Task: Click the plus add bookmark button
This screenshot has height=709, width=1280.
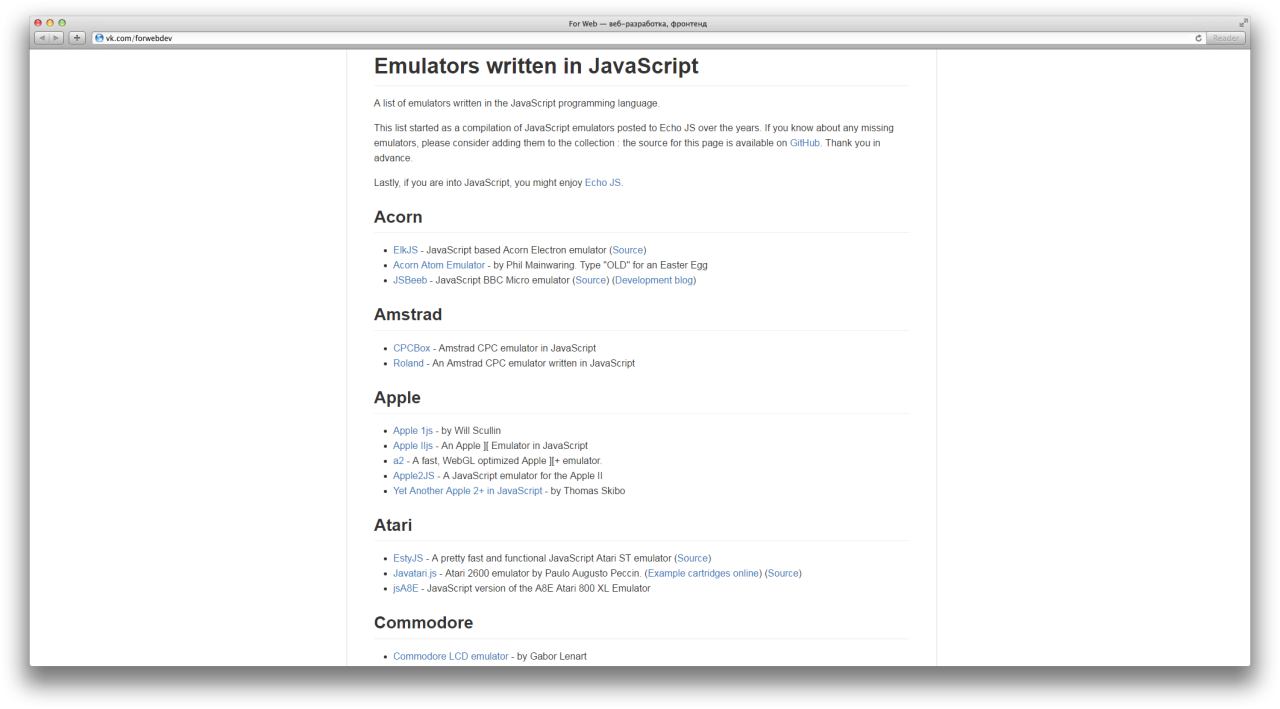Action: [77, 38]
